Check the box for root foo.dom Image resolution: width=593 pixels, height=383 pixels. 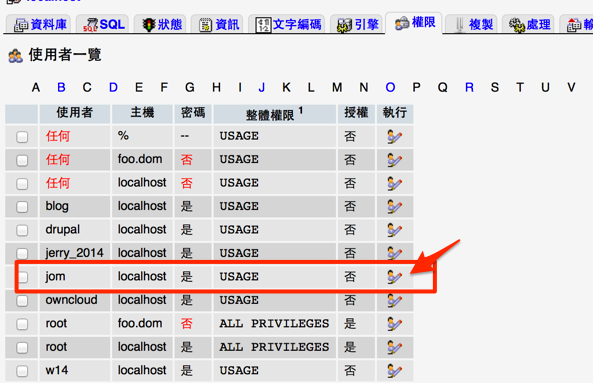pos(22,324)
